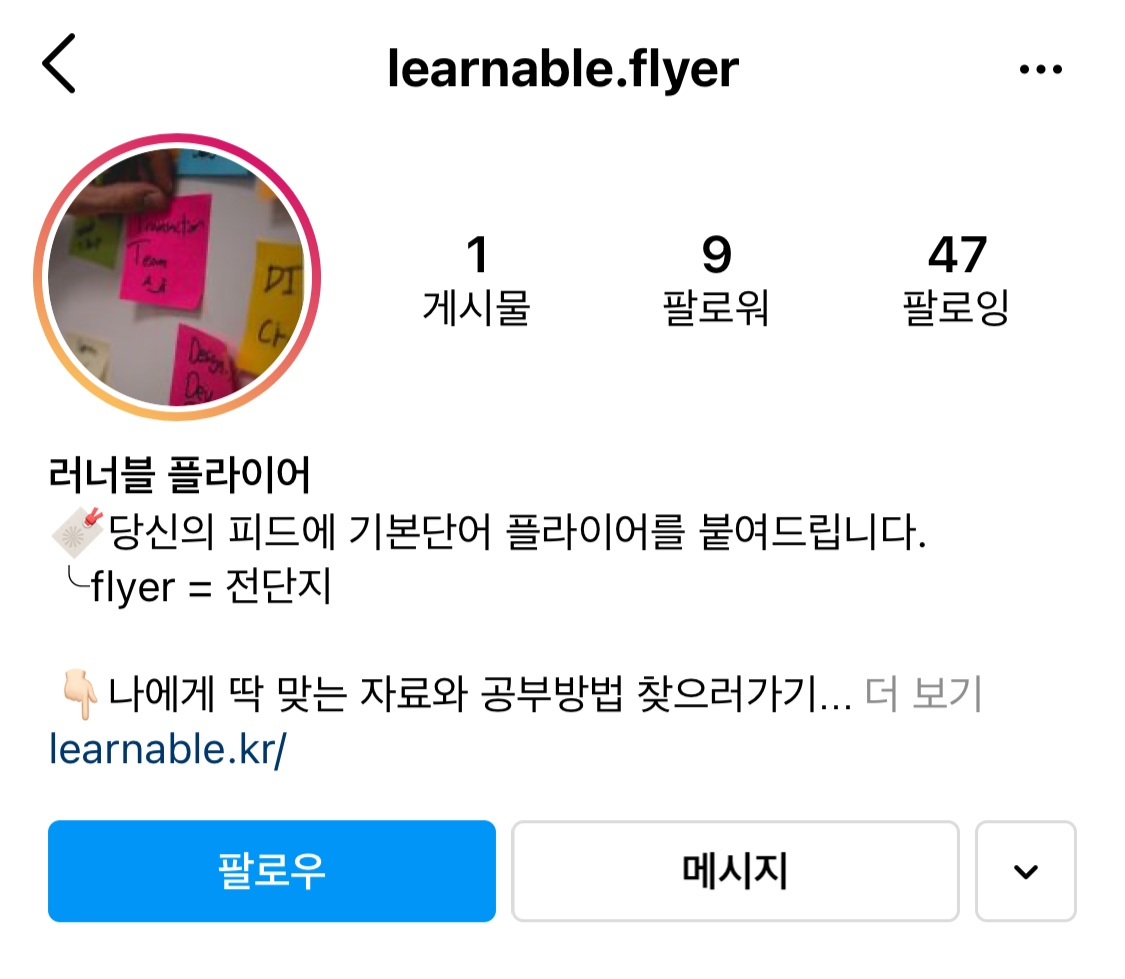Click the 메시지 message button

(x=735, y=871)
